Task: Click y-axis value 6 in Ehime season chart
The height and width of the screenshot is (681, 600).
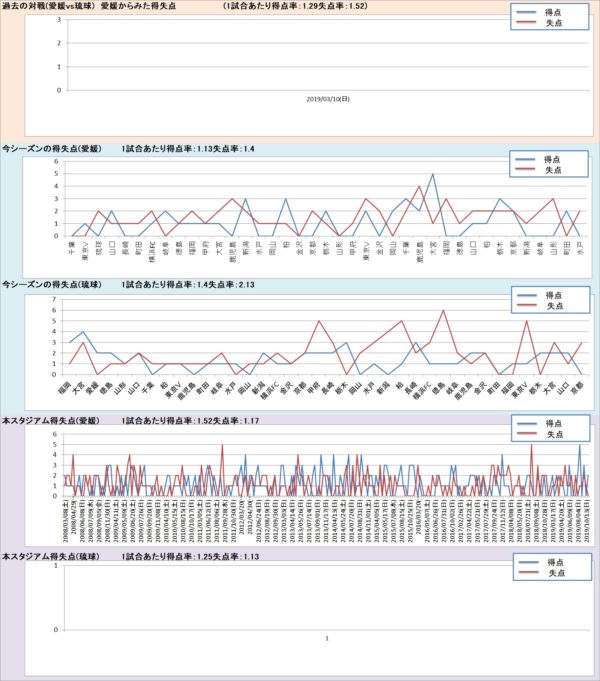Action: point(56,161)
